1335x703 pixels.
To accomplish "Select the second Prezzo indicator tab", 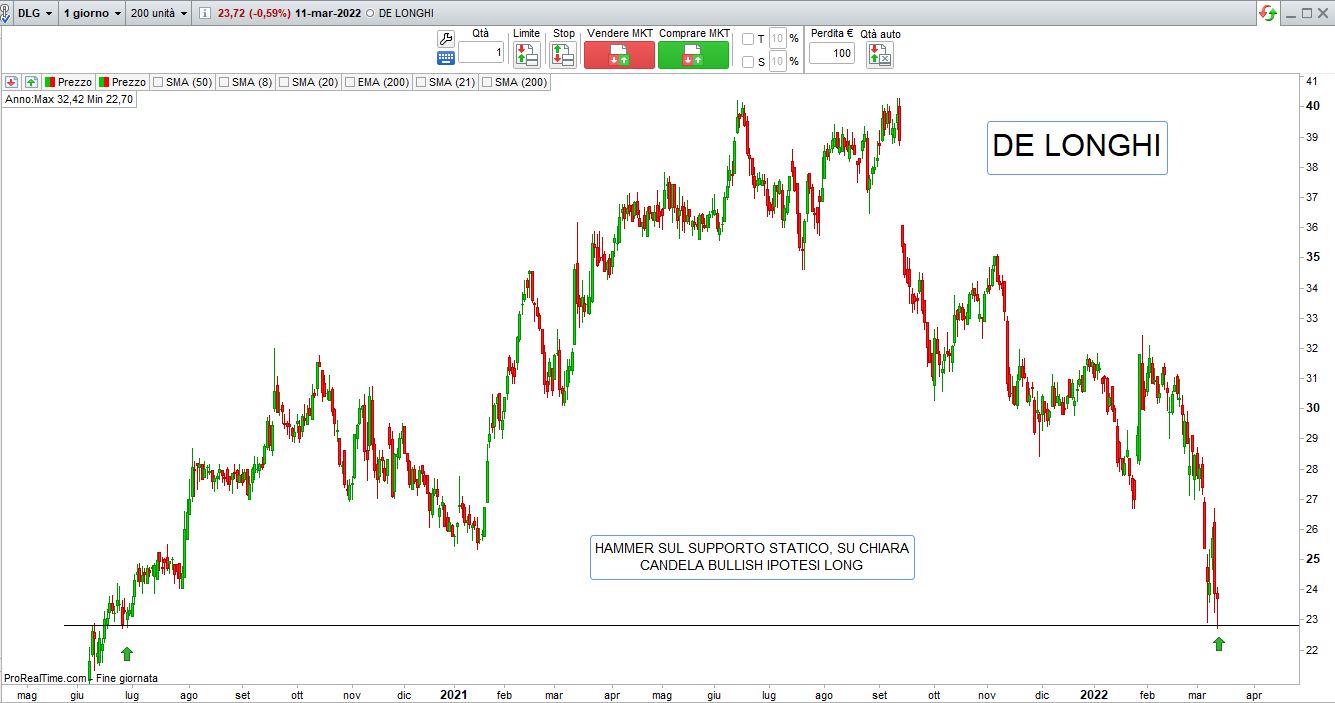I will pyautogui.click(x=122, y=82).
